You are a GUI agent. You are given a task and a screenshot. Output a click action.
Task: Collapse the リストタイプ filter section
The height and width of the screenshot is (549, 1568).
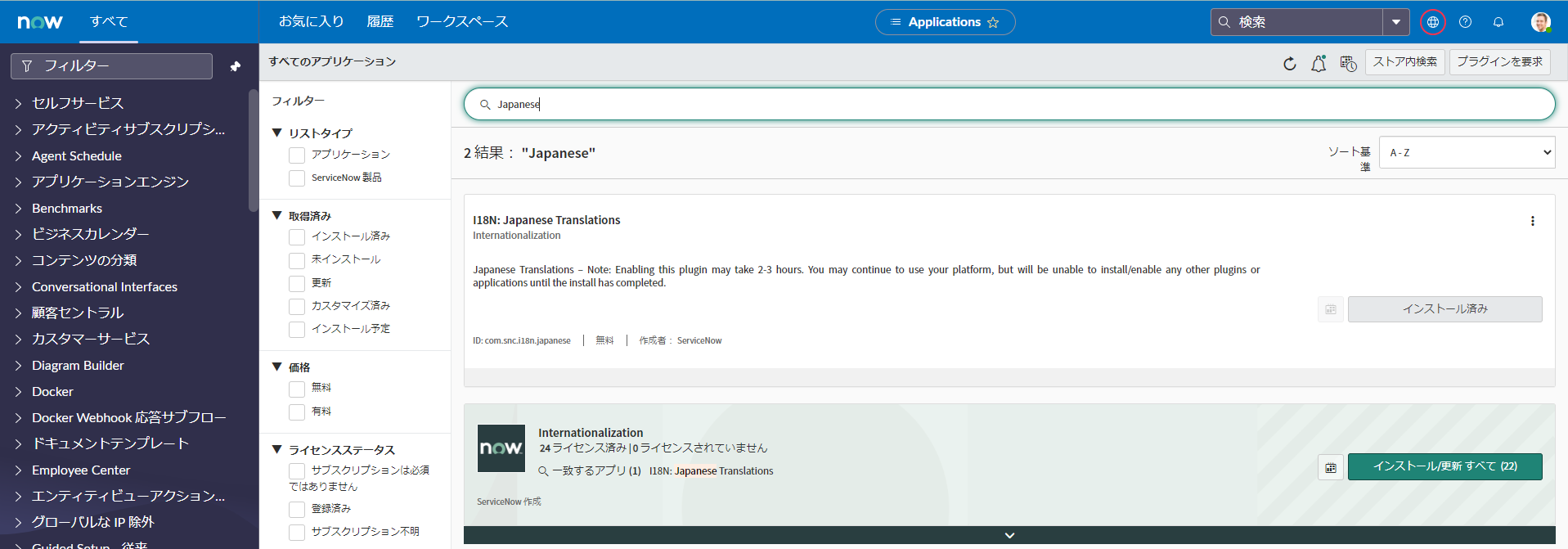[277, 133]
